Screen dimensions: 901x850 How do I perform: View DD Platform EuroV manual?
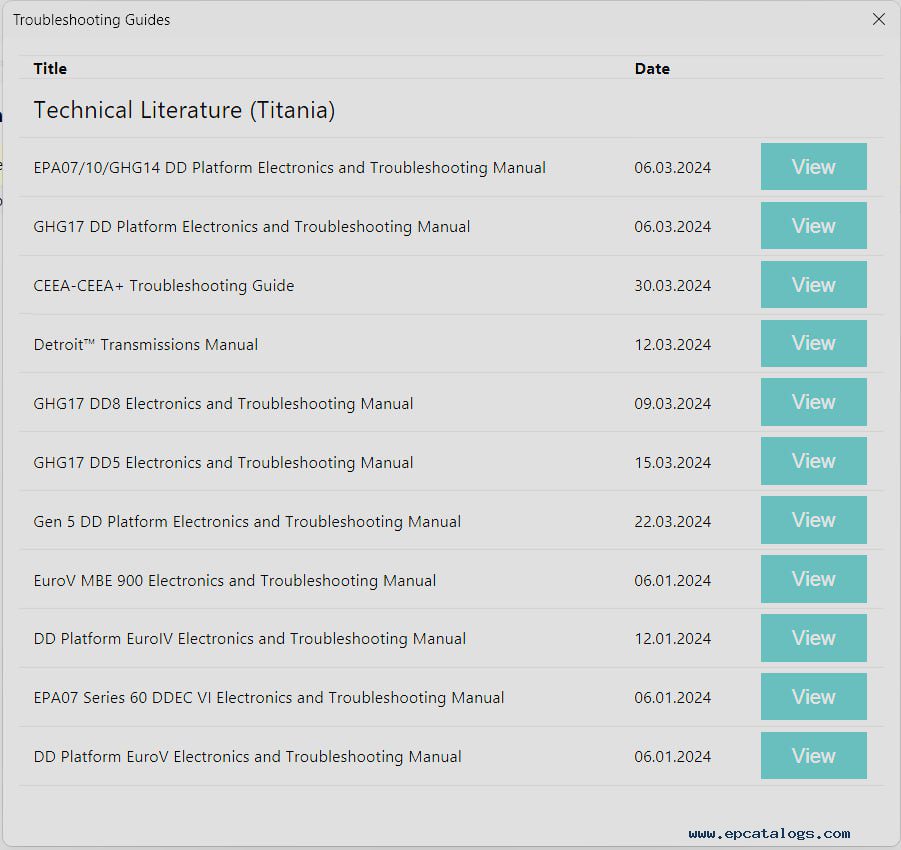click(814, 756)
